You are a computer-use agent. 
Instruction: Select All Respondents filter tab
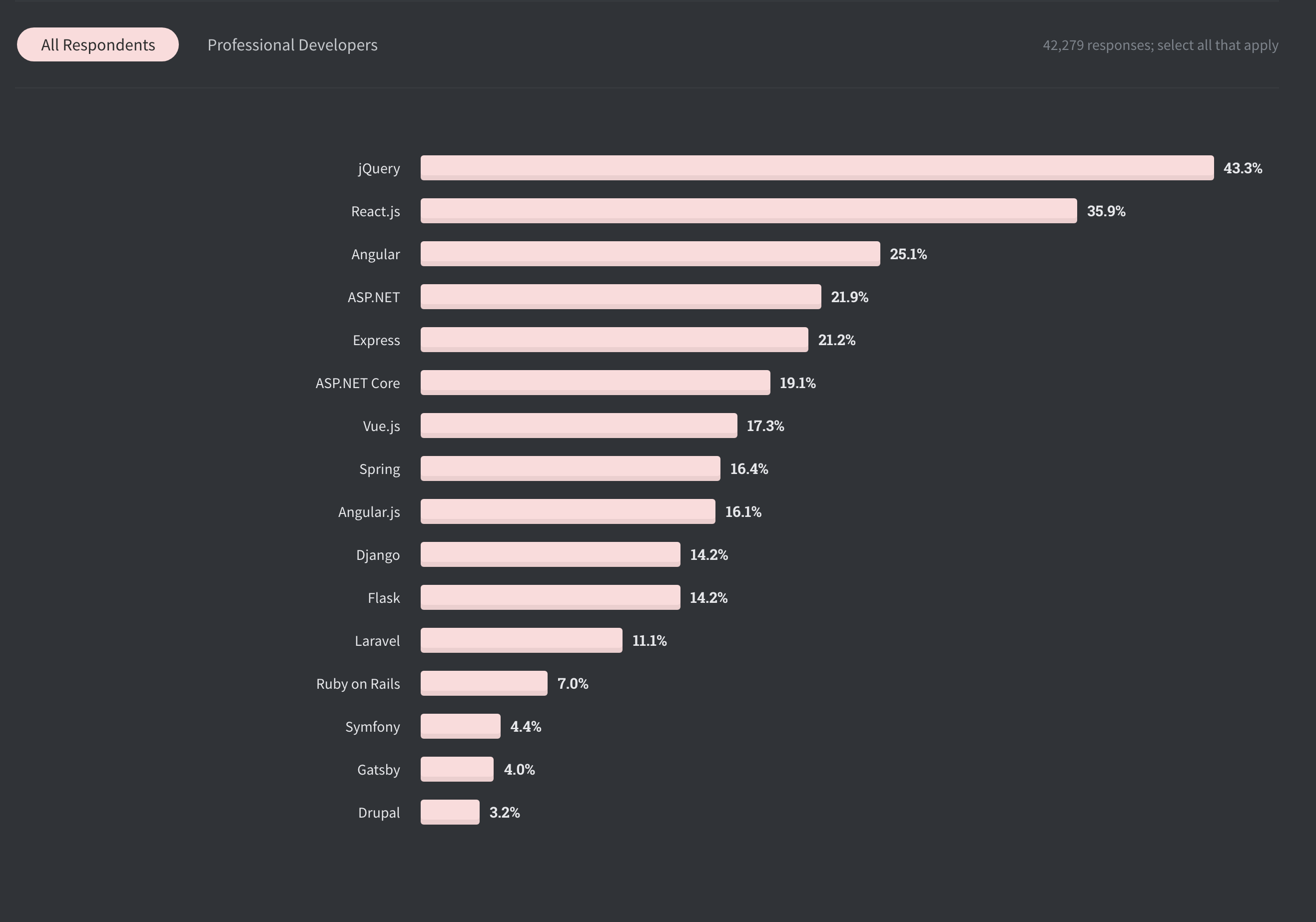point(97,44)
